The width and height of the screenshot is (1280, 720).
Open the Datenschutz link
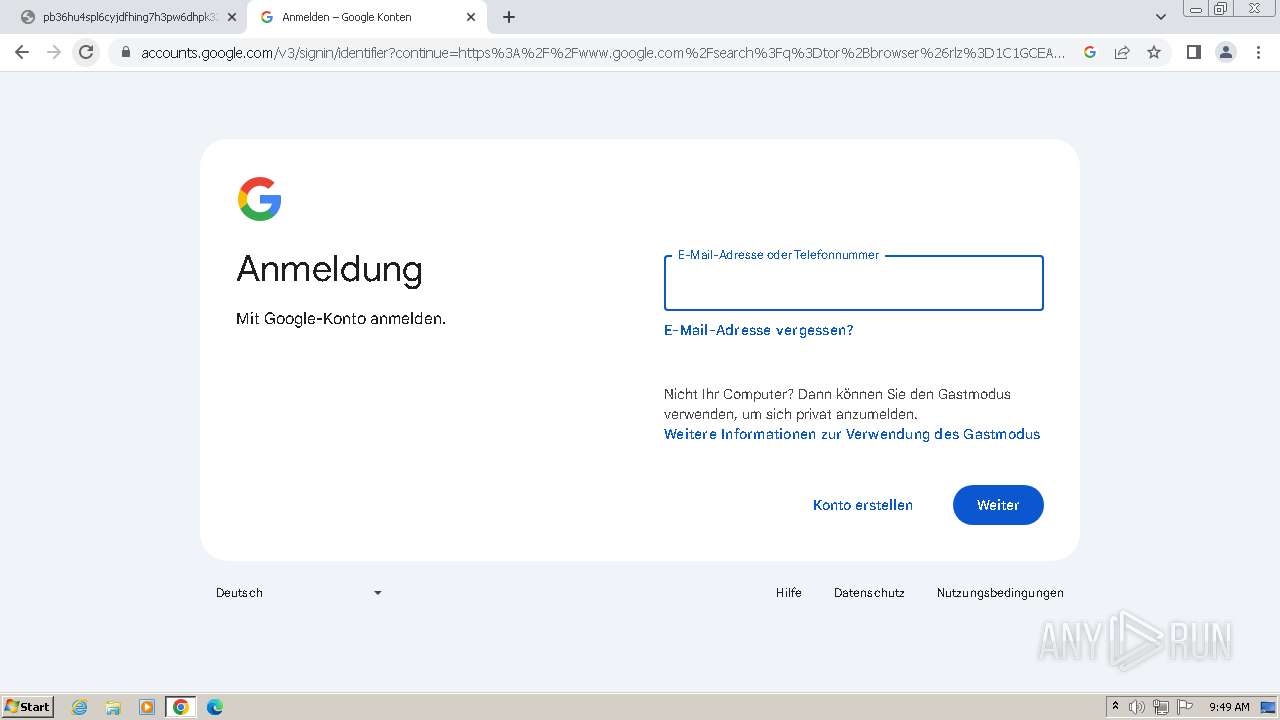pos(869,593)
